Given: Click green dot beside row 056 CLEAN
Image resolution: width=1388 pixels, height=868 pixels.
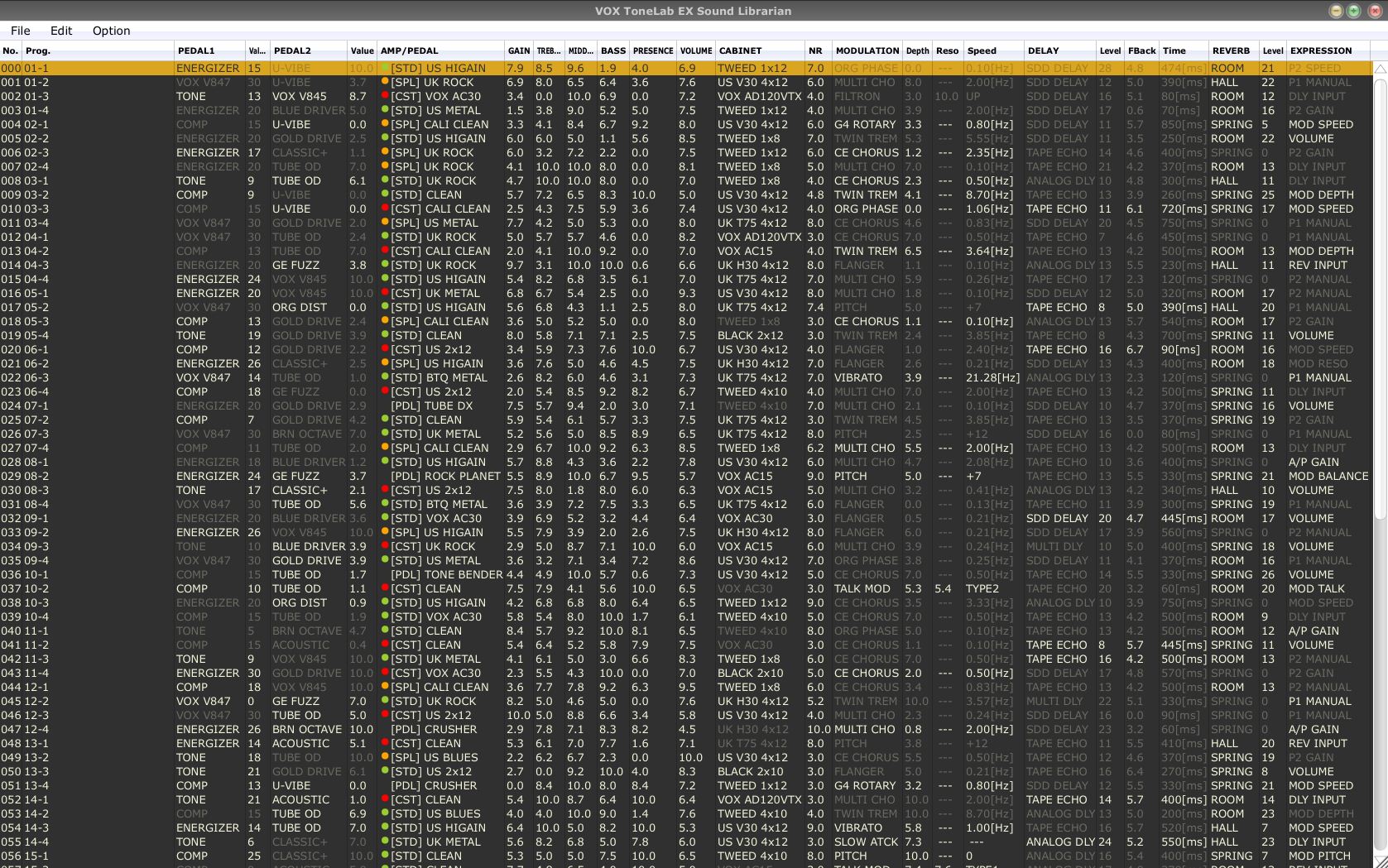Looking at the screenshot, I should coord(385,856).
